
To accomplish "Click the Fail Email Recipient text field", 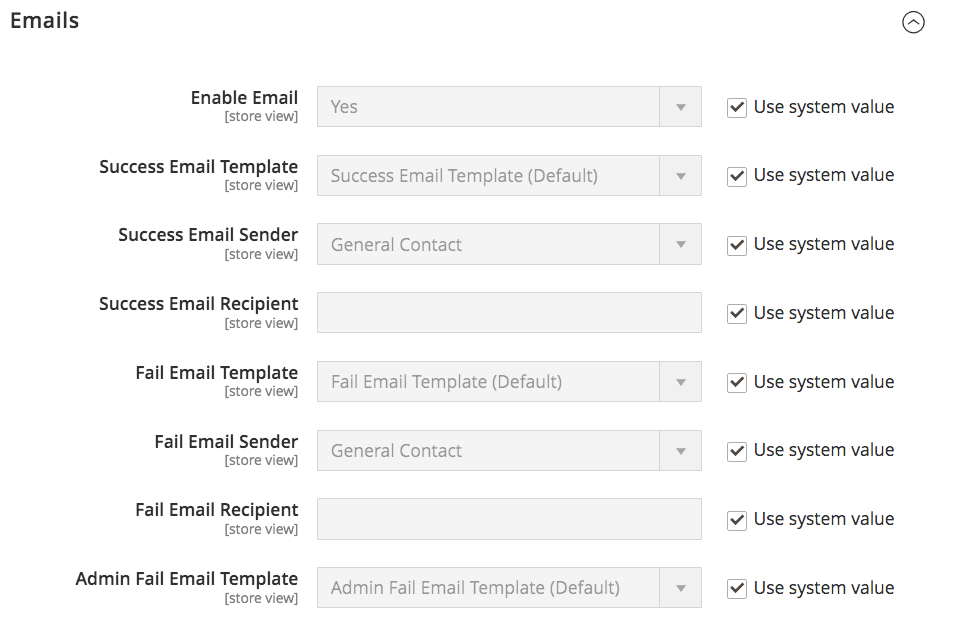I will point(509,519).
